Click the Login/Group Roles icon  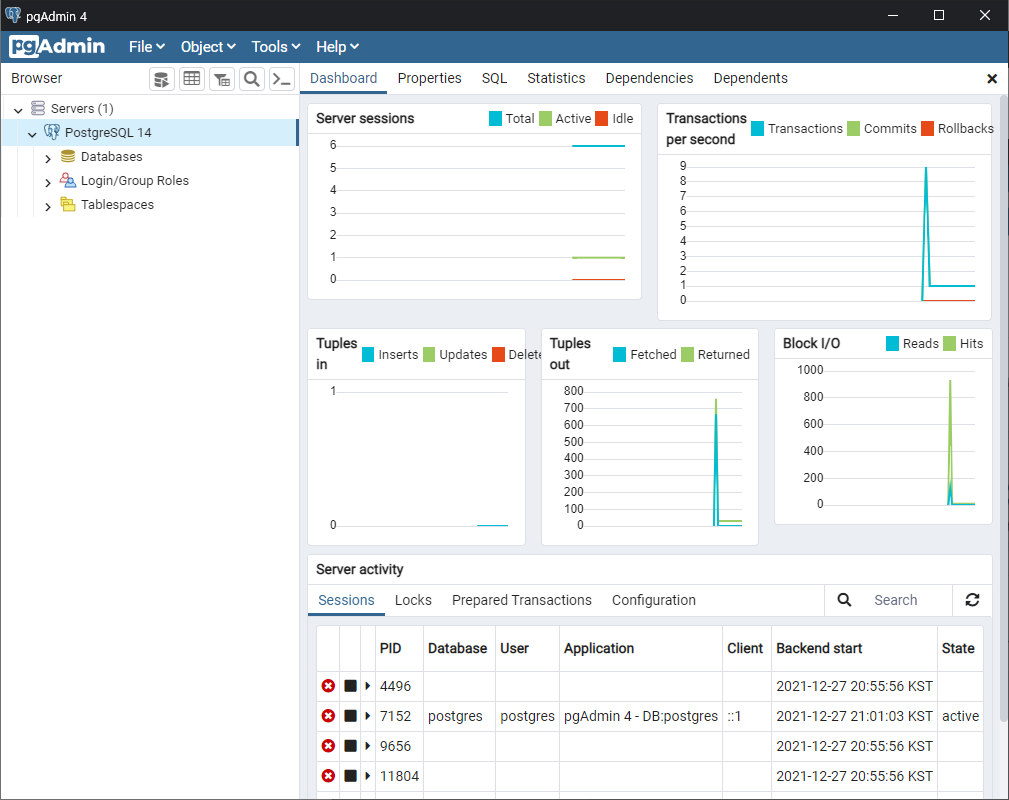(x=68, y=180)
